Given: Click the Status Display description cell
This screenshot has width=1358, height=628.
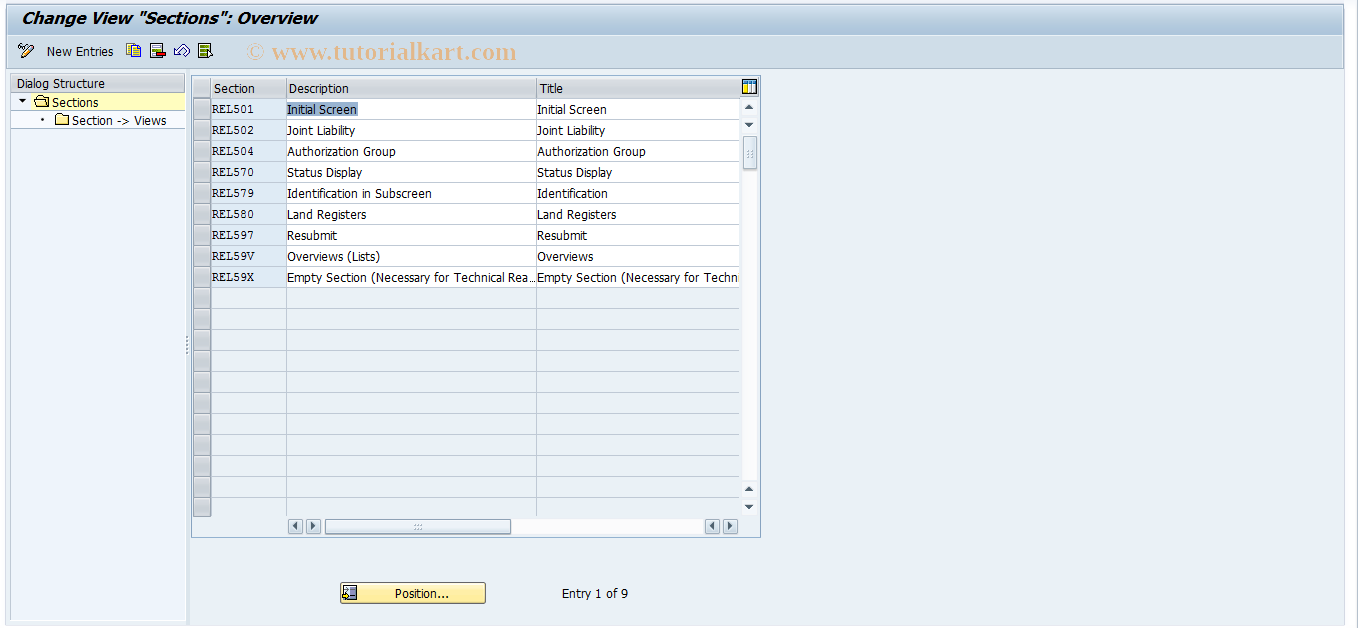Looking at the screenshot, I should 411,172.
